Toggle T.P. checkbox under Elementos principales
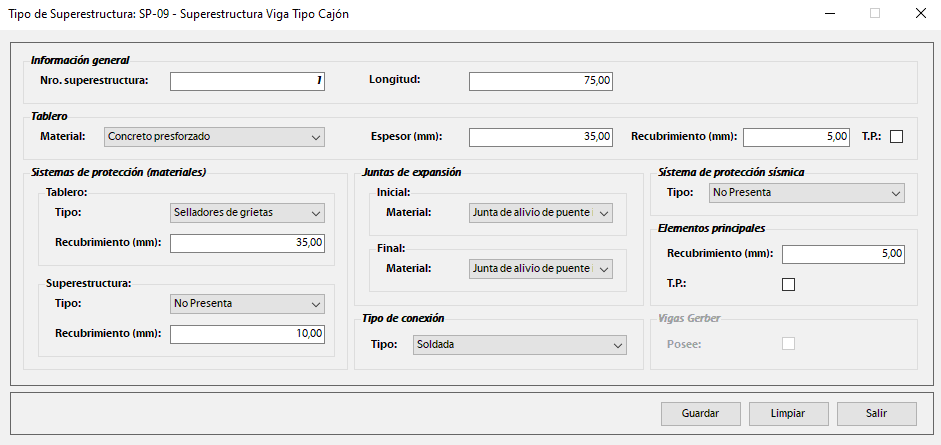 click(788, 284)
